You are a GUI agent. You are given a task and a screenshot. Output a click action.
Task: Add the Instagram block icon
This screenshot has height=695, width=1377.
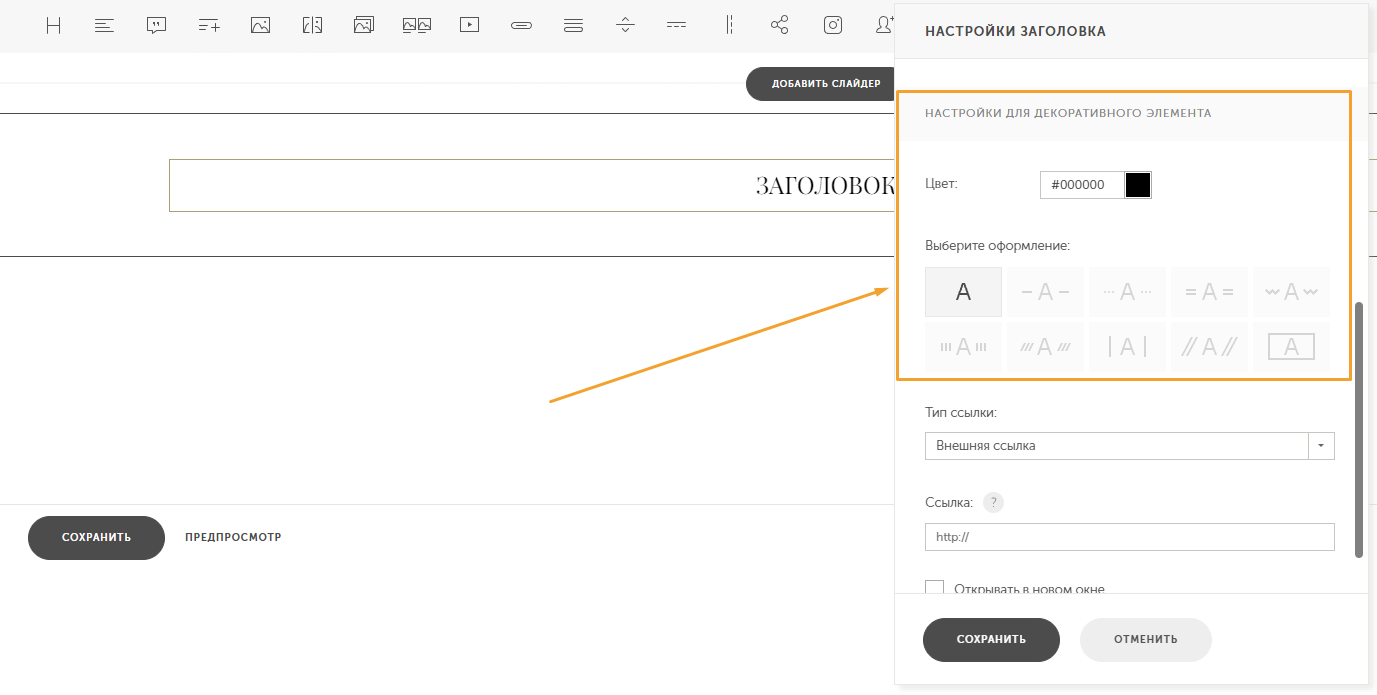click(x=833, y=26)
